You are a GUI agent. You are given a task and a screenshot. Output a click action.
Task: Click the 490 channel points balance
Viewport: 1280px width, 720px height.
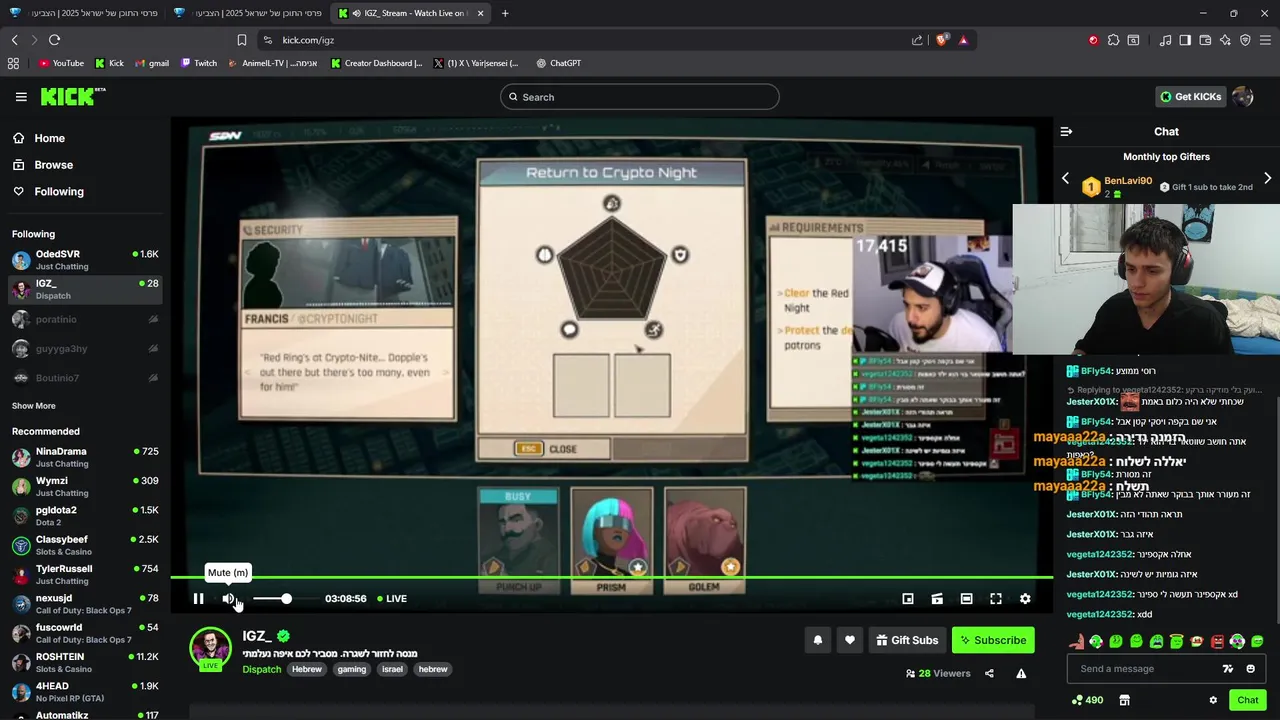click(1087, 700)
